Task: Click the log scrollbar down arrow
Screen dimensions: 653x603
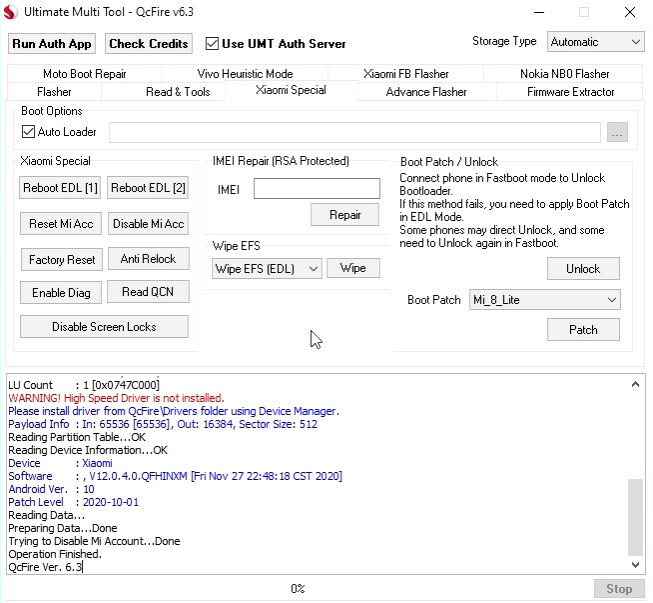Action: [x=635, y=565]
